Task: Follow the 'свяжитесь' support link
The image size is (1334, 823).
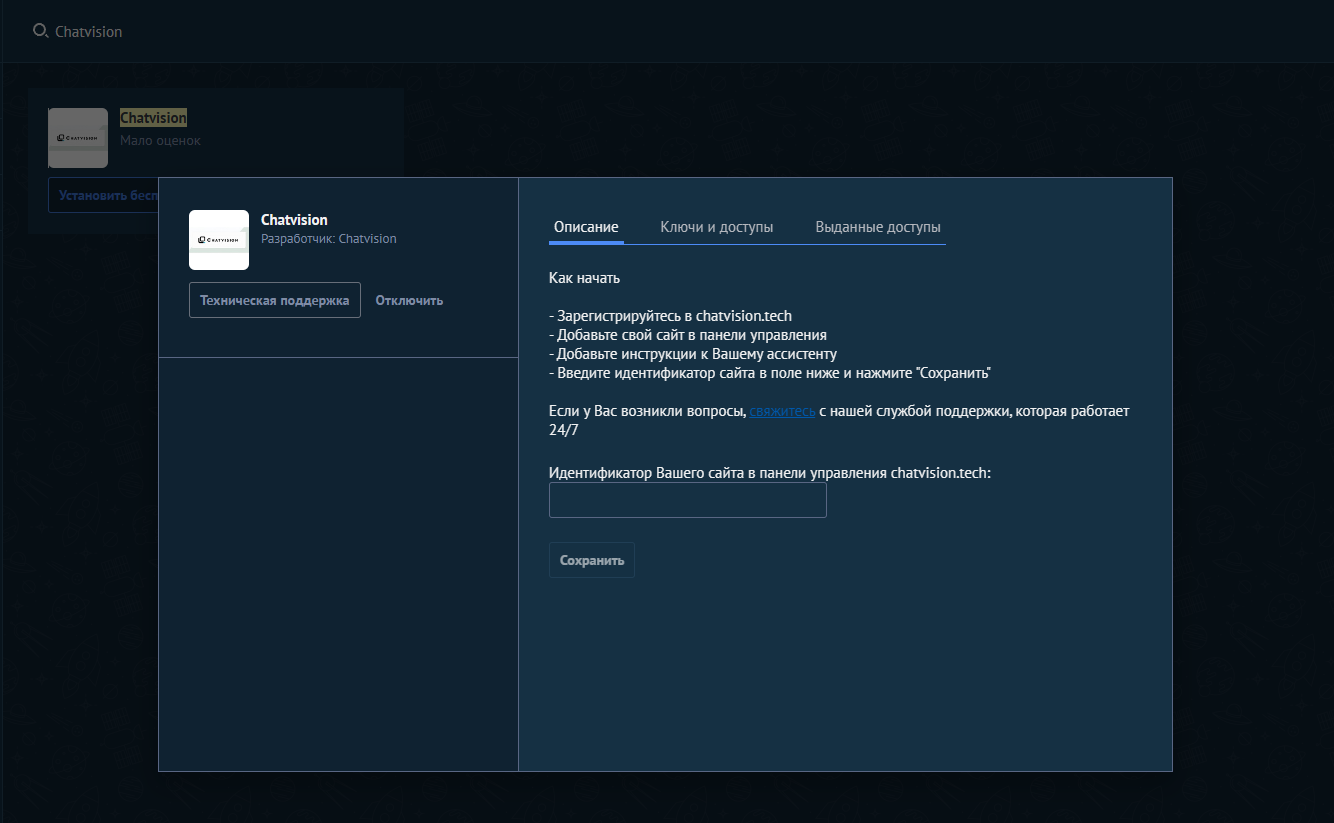Action: point(782,411)
